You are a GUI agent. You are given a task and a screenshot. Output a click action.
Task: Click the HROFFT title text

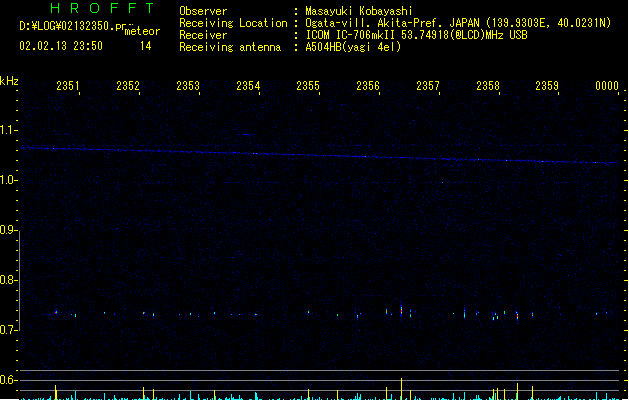[103, 8]
